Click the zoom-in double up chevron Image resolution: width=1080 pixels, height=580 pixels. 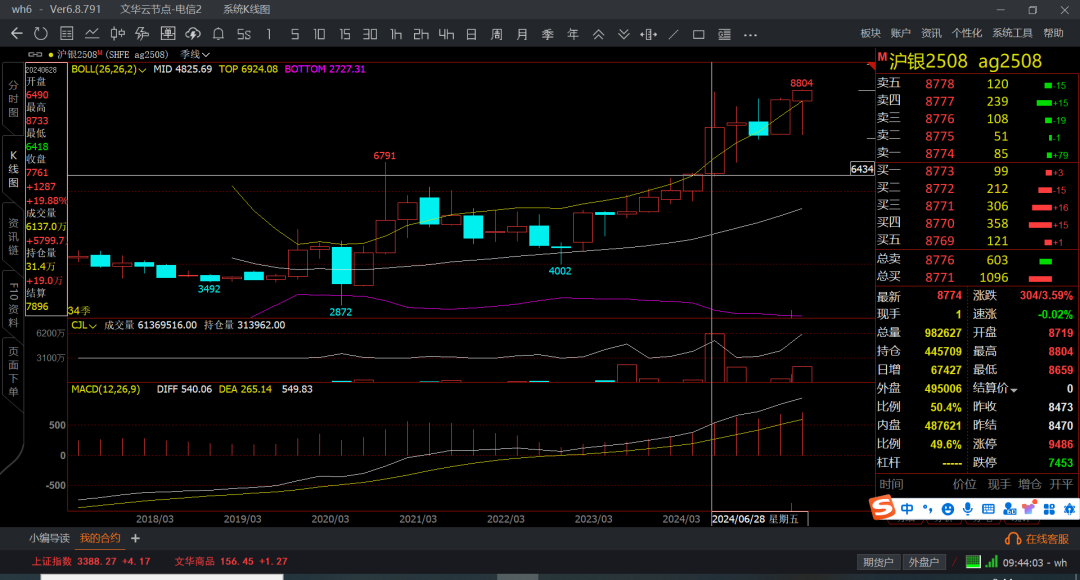599,34
